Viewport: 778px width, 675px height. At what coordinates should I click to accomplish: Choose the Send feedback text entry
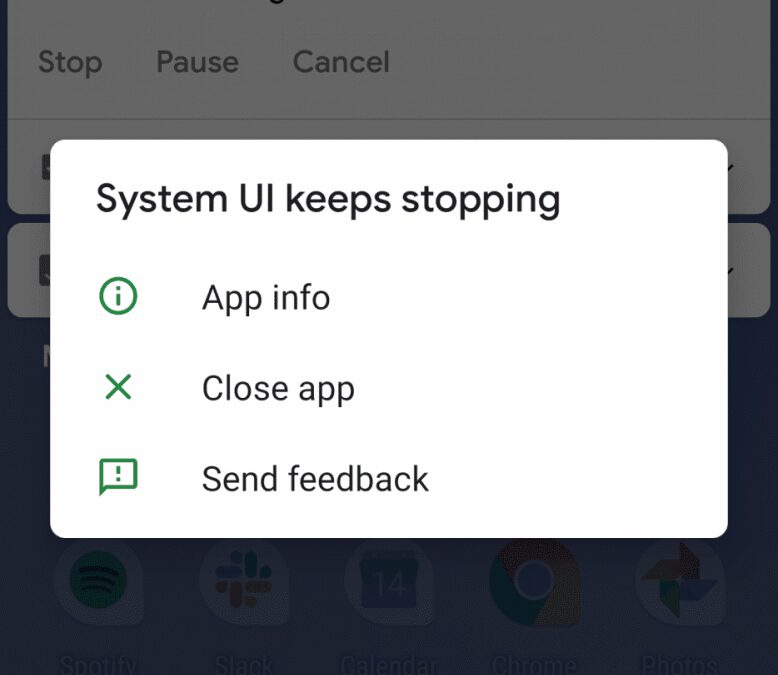(315, 479)
